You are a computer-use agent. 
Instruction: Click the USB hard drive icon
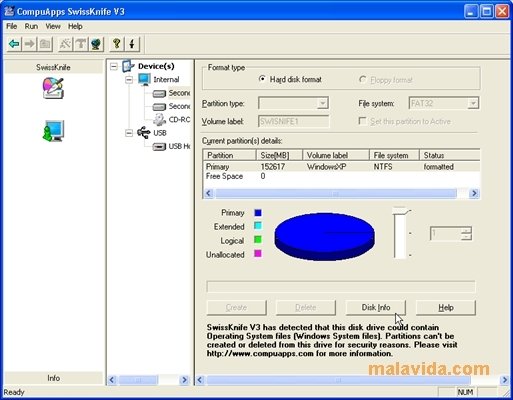[159, 147]
